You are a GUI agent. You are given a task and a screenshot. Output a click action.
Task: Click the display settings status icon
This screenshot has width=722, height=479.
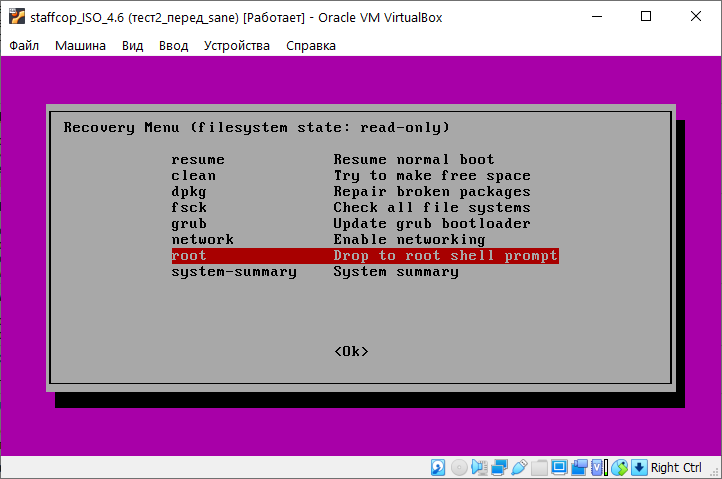(x=559, y=467)
